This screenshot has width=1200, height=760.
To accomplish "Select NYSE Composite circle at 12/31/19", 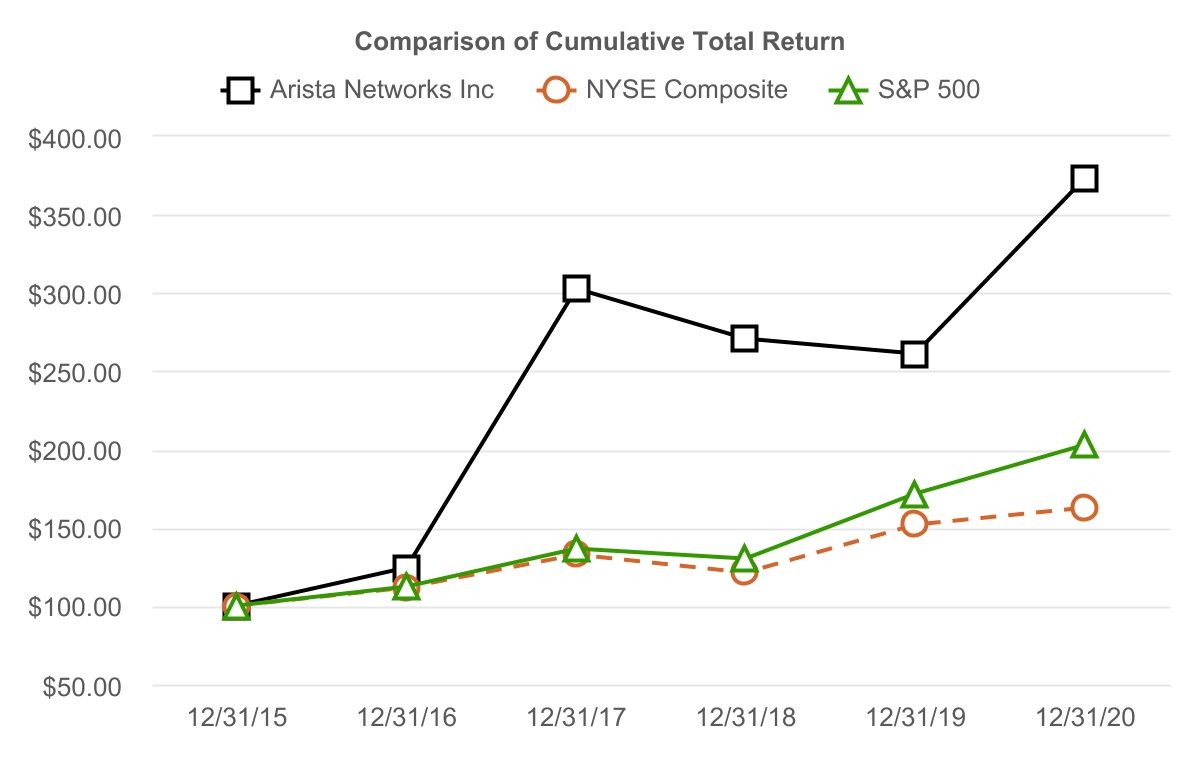I will pyautogui.click(x=914, y=523).
